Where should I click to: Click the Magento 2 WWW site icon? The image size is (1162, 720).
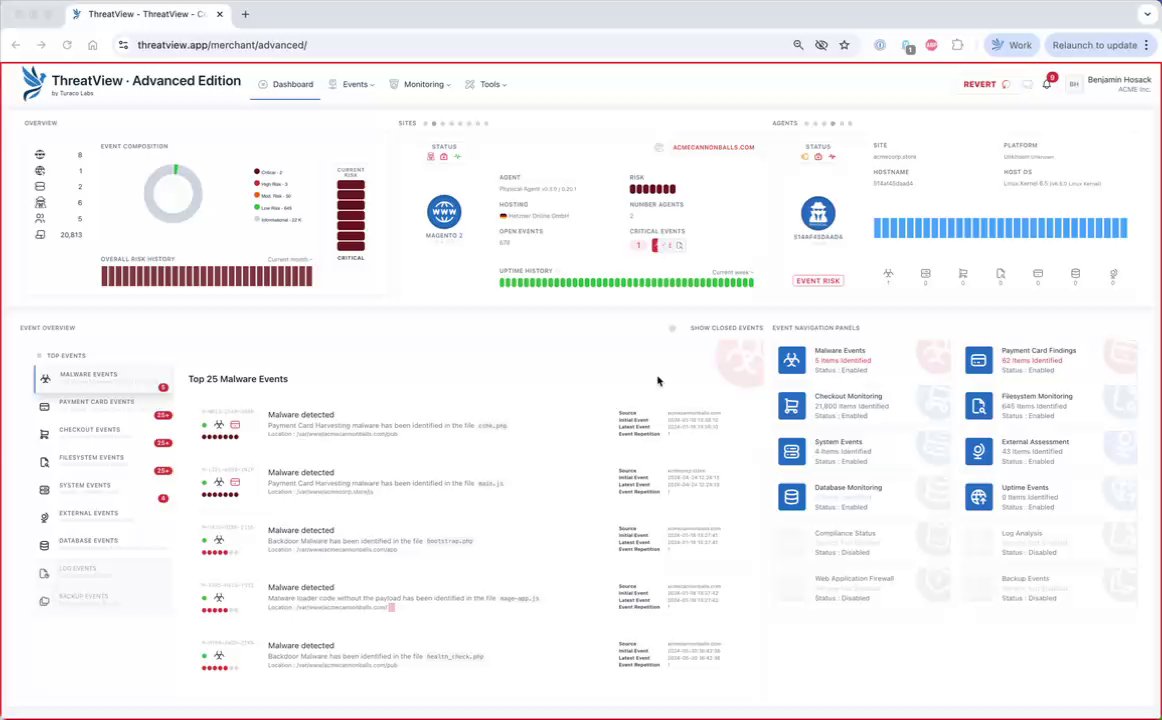click(x=444, y=212)
